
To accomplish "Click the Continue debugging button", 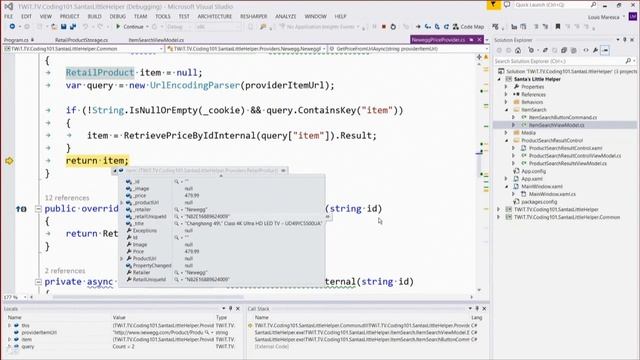I will point(129,27).
